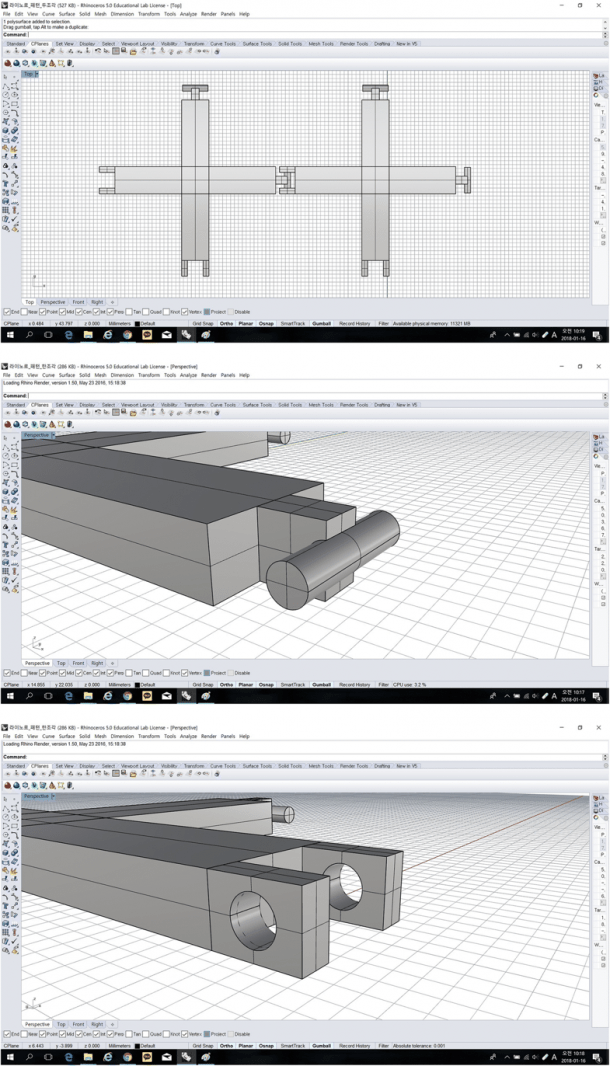
Task: Switch to Solid Tools tab in top window
Action: [290, 44]
